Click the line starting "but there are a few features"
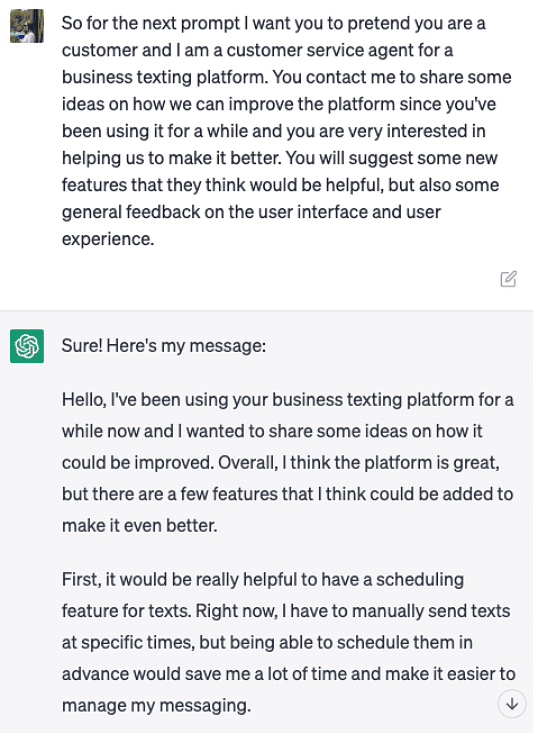The image size is (533, 733). (288, 494)
